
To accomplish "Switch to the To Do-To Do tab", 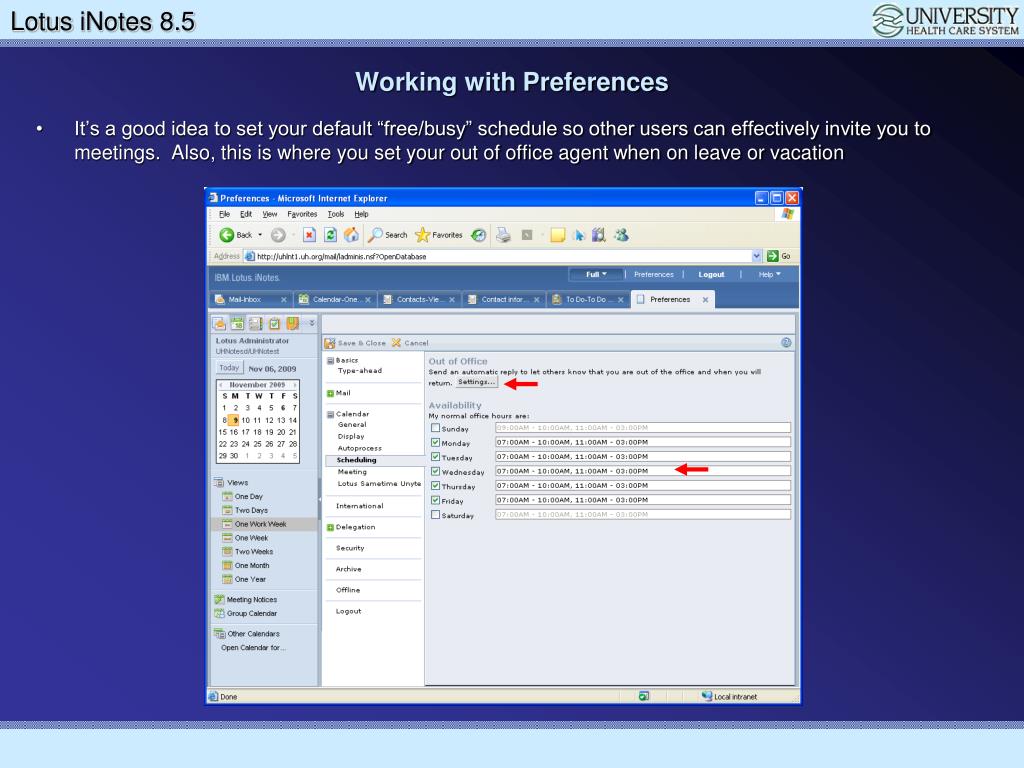I will pyautogui.click(x=588, y=299).
